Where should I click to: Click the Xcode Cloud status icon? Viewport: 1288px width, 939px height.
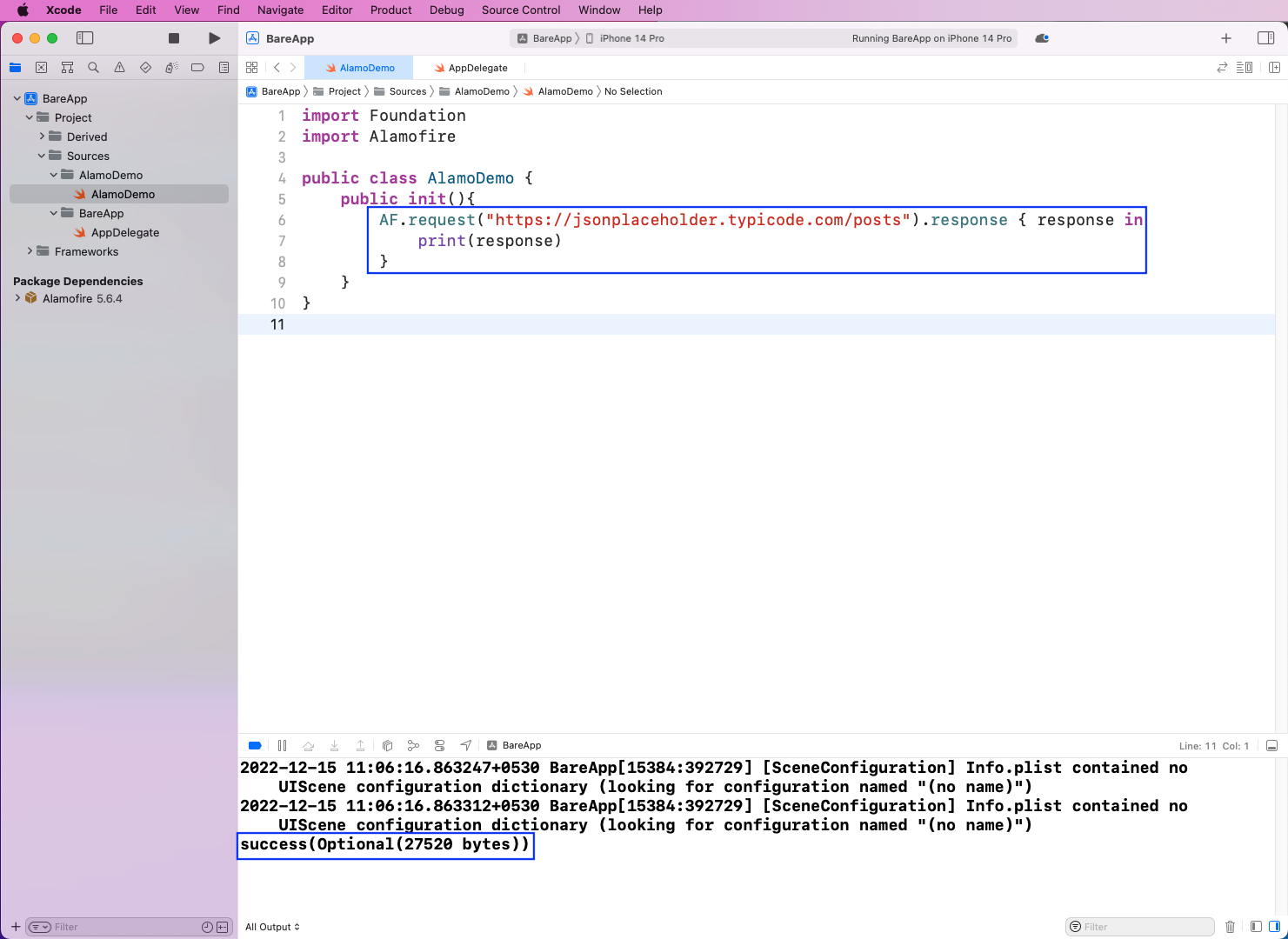1042,38
